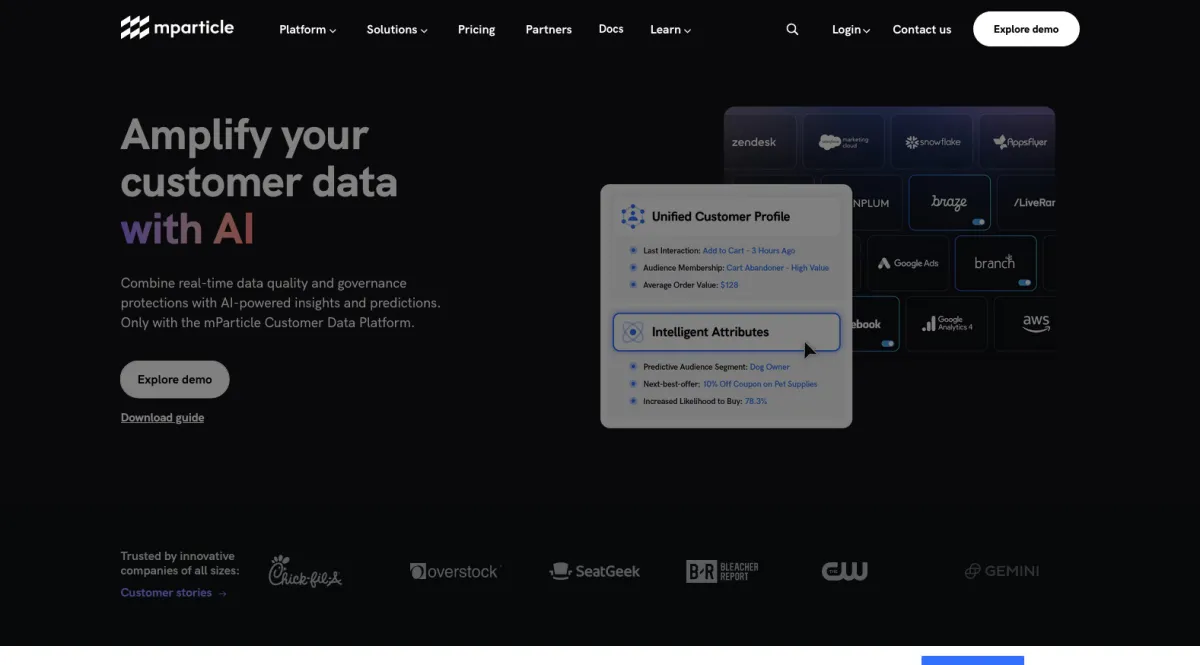Select the Branch integration tile

(995, 263)
